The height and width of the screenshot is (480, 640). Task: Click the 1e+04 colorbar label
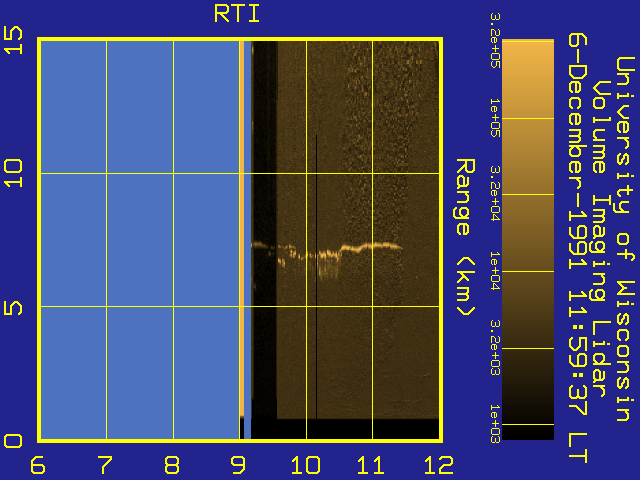tap(495, 271)
